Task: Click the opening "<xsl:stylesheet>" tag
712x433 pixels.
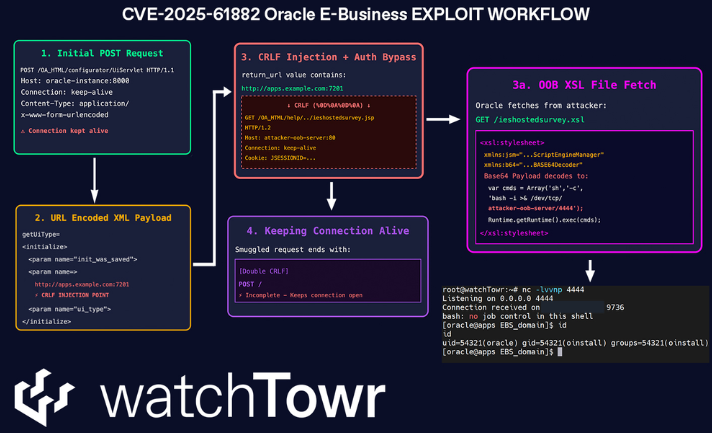Action: click(x=512, y=143)
